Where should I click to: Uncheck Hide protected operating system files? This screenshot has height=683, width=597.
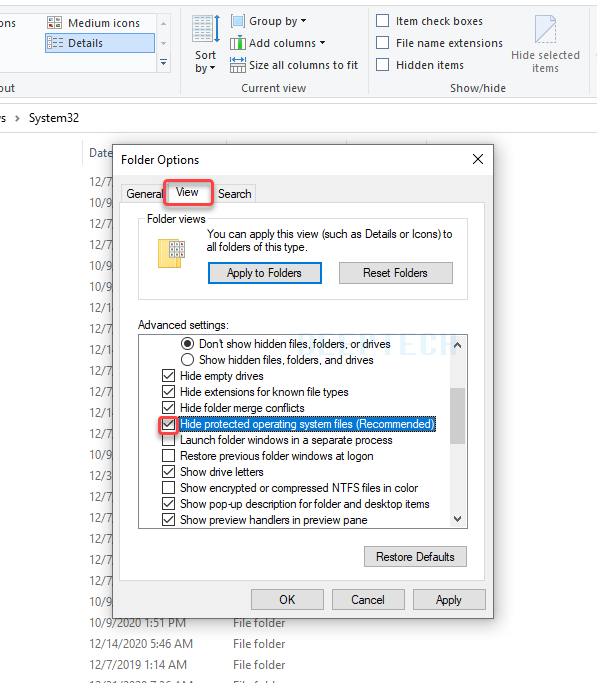click(169, 424)
